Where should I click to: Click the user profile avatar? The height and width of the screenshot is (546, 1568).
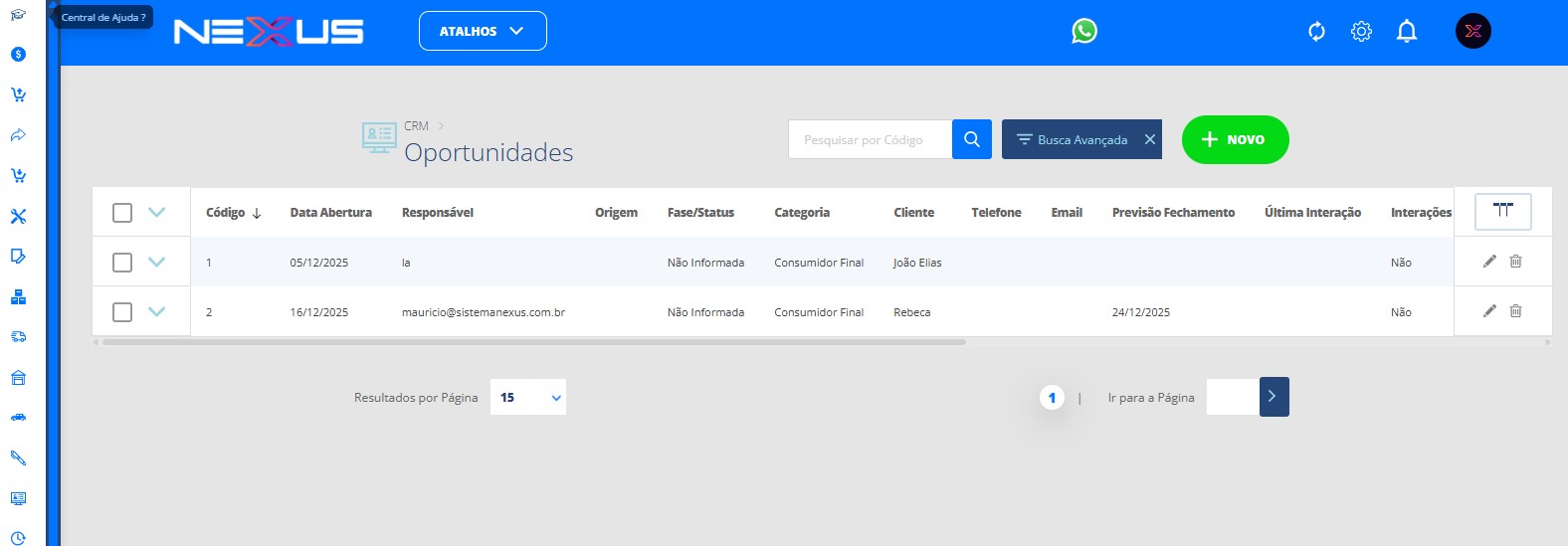[1472, 32]
